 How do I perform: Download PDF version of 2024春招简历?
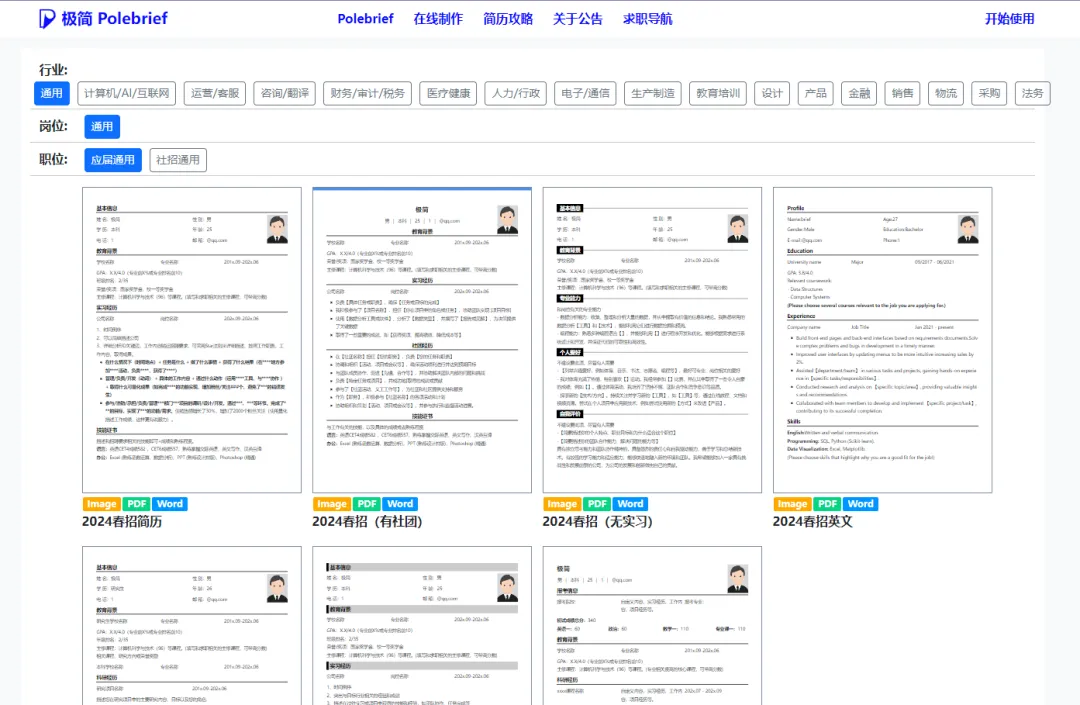pyautogui.click(x=137, y=504)
